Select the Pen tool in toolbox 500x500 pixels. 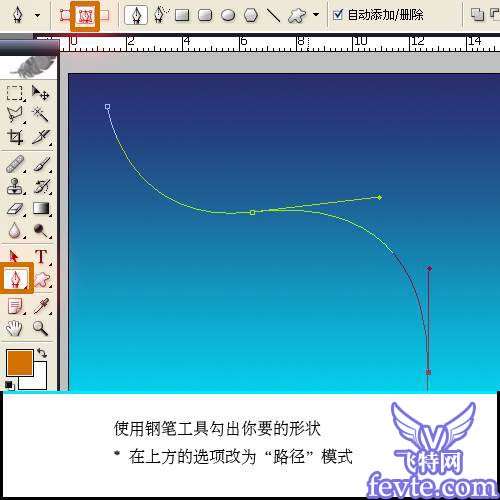(15, 279)
